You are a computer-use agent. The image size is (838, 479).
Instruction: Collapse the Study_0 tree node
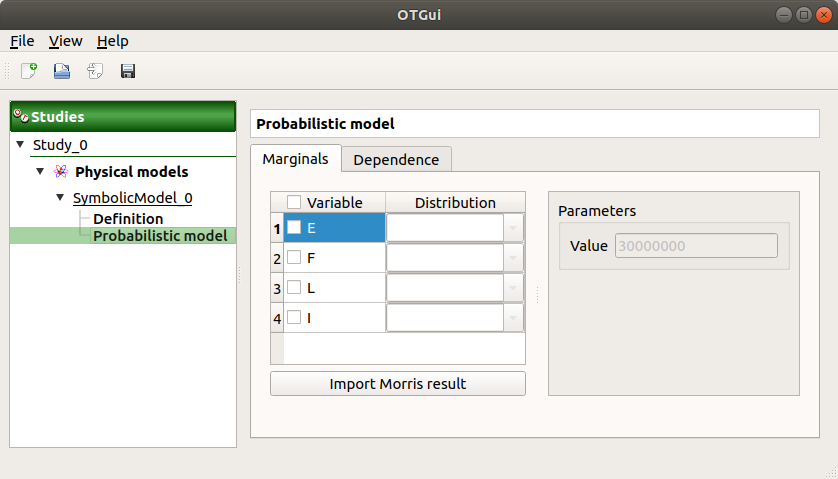[20, 144]
